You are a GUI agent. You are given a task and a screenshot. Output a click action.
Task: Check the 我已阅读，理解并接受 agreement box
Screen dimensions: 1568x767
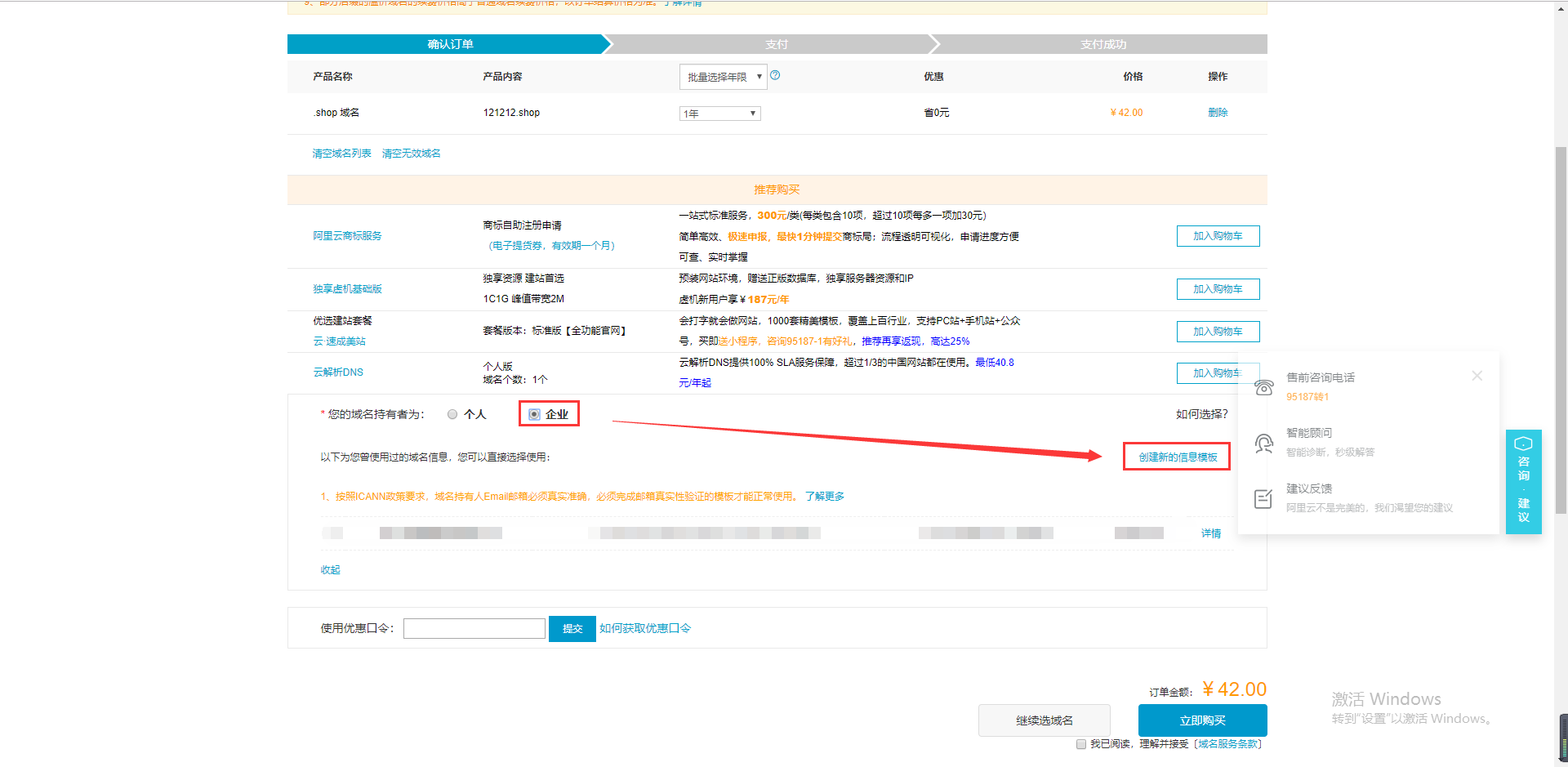(x=1081, y=744)
